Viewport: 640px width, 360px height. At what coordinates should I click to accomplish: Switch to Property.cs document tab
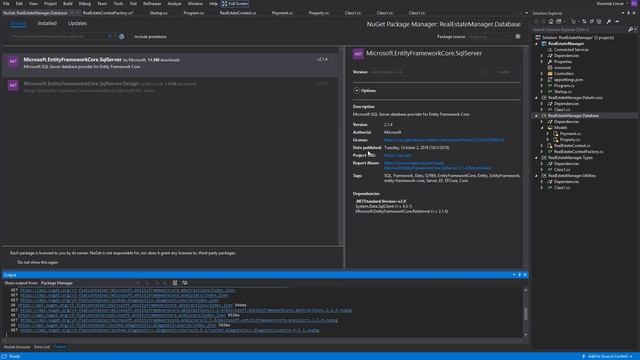(318, 13)
